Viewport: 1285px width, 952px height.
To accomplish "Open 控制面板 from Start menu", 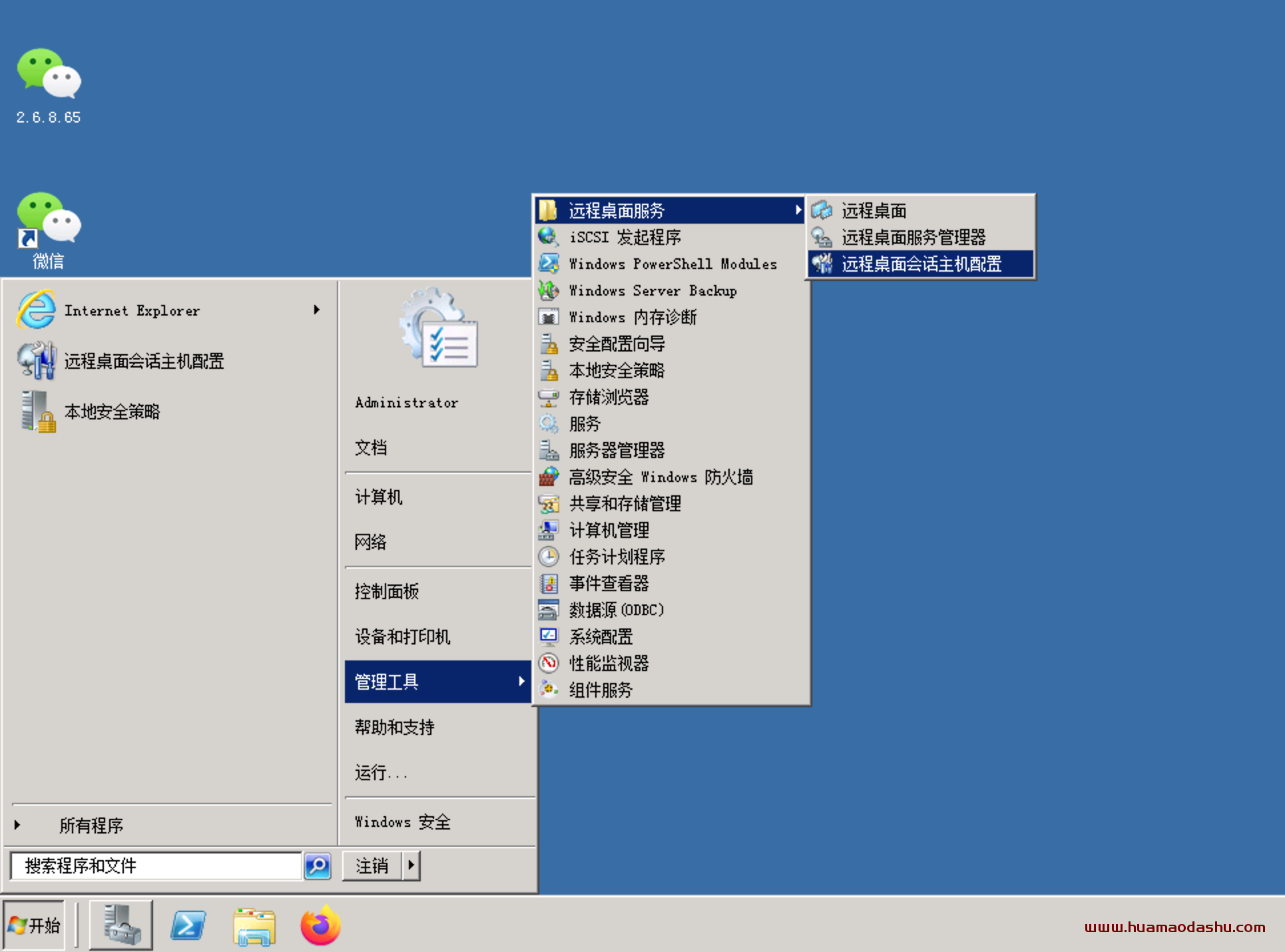I will 387,591.
